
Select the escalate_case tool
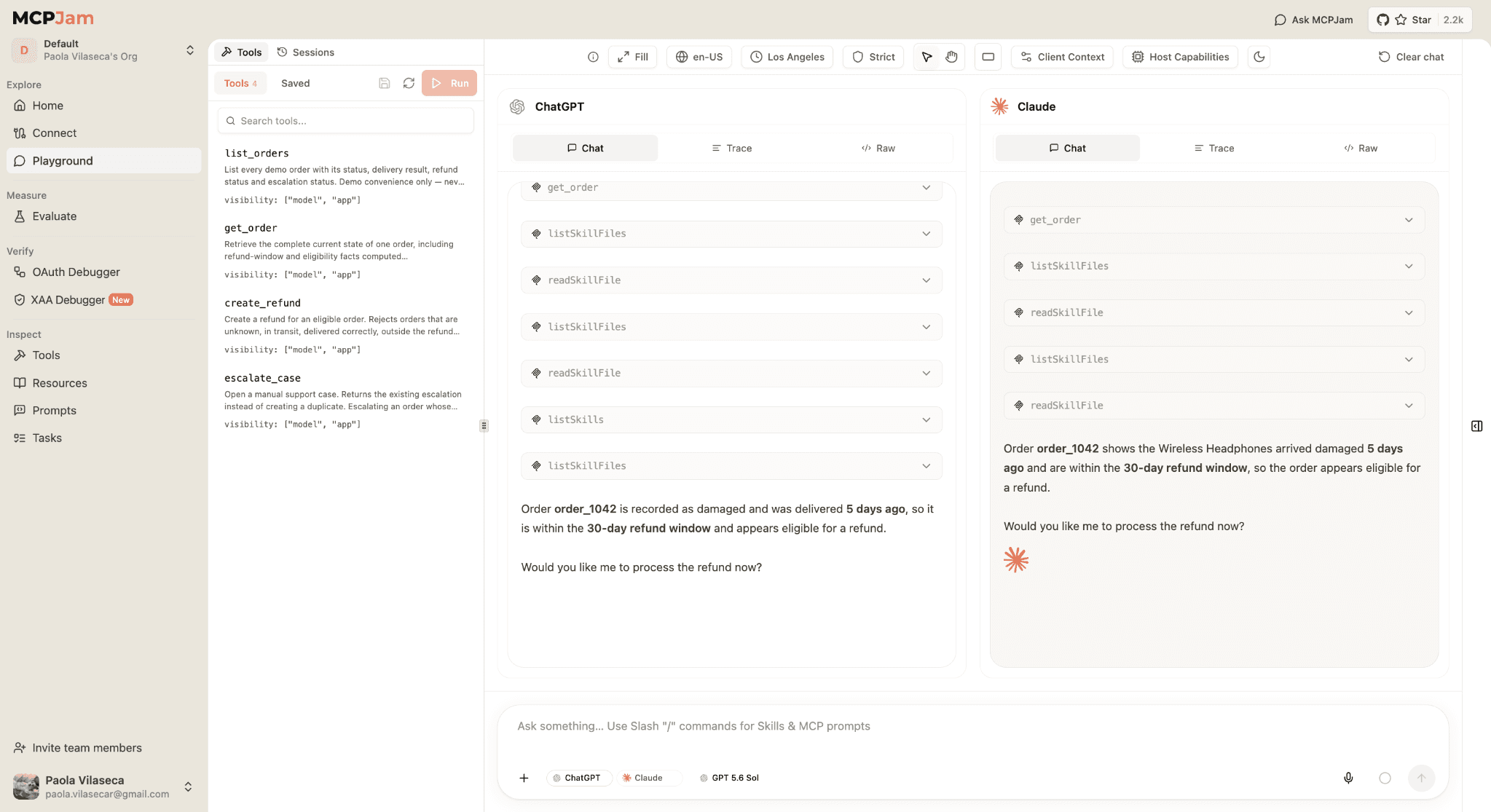click(346, 401)
